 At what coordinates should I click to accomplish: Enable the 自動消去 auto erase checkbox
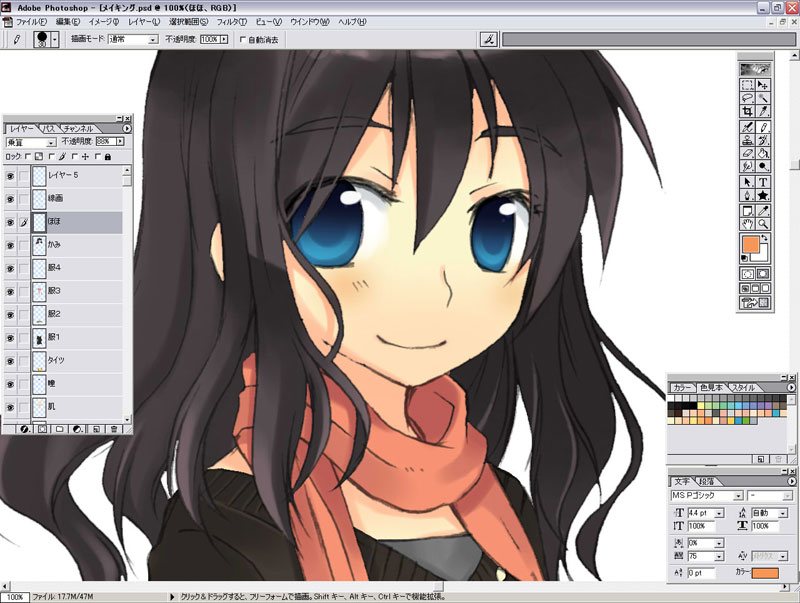(243, 39)
